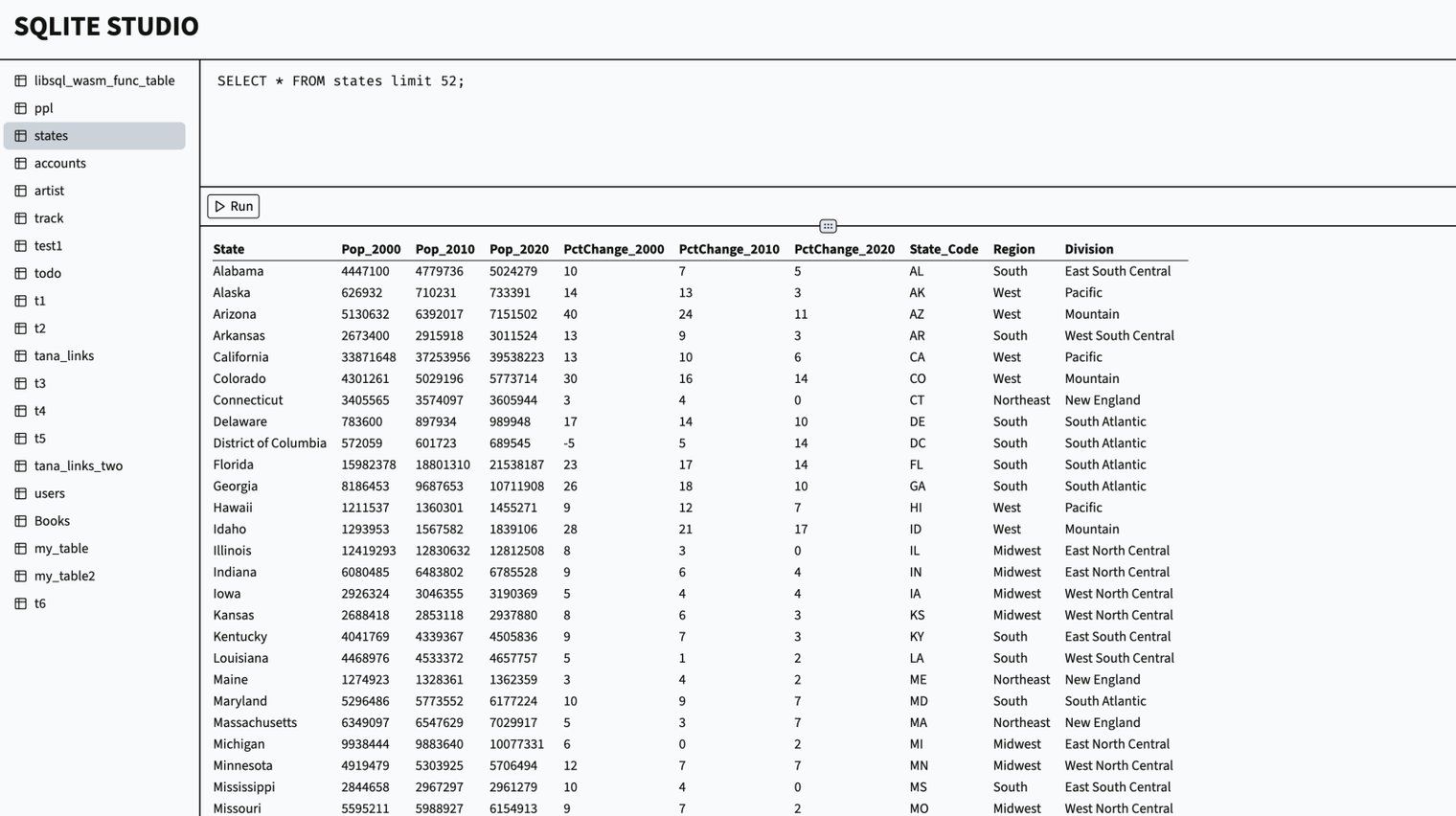Click the table icon next to artist
The width and height of the screenshot is (1456, 816).
[x=20, y=191]
